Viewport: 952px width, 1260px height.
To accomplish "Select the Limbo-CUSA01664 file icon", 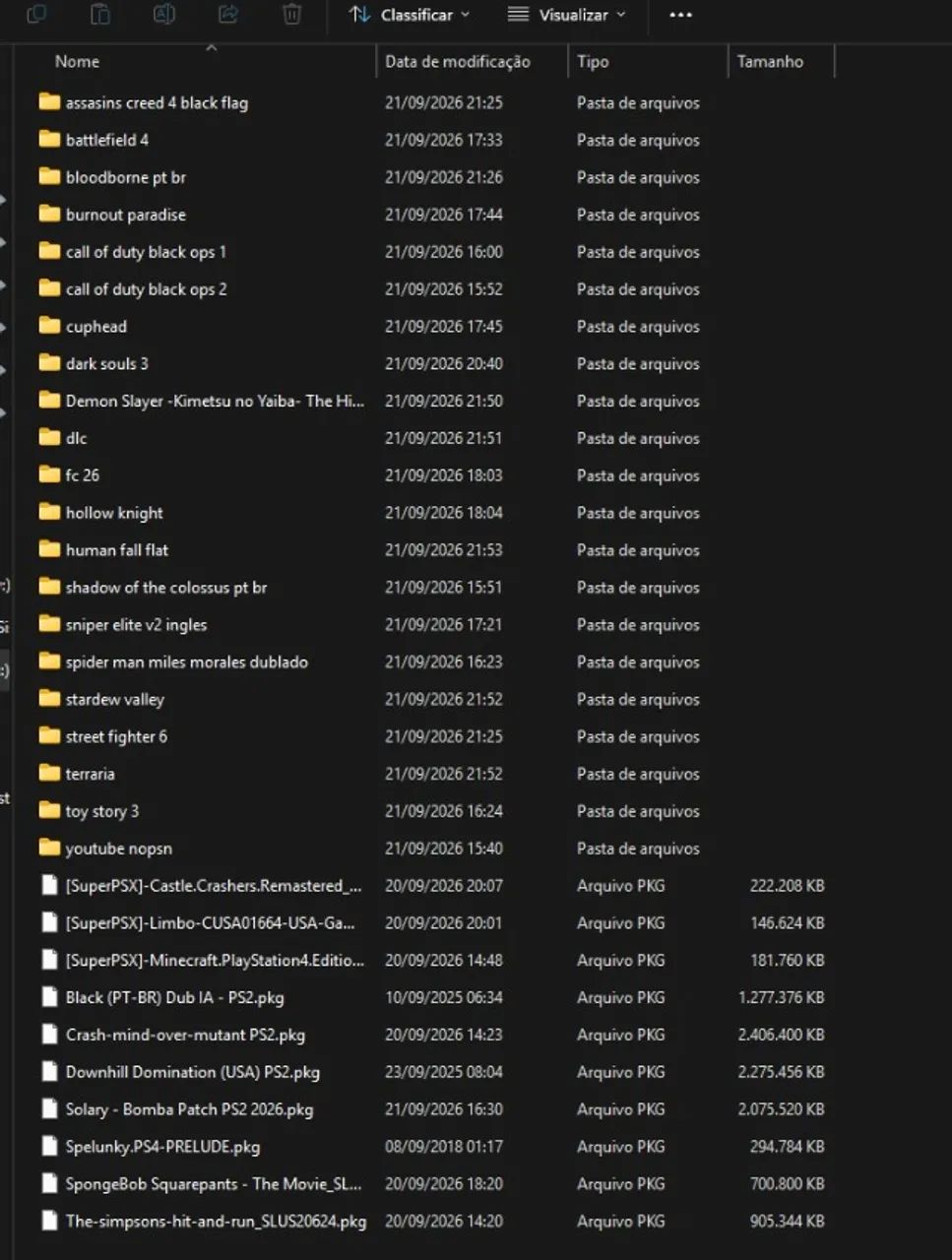I will [49, 922].
